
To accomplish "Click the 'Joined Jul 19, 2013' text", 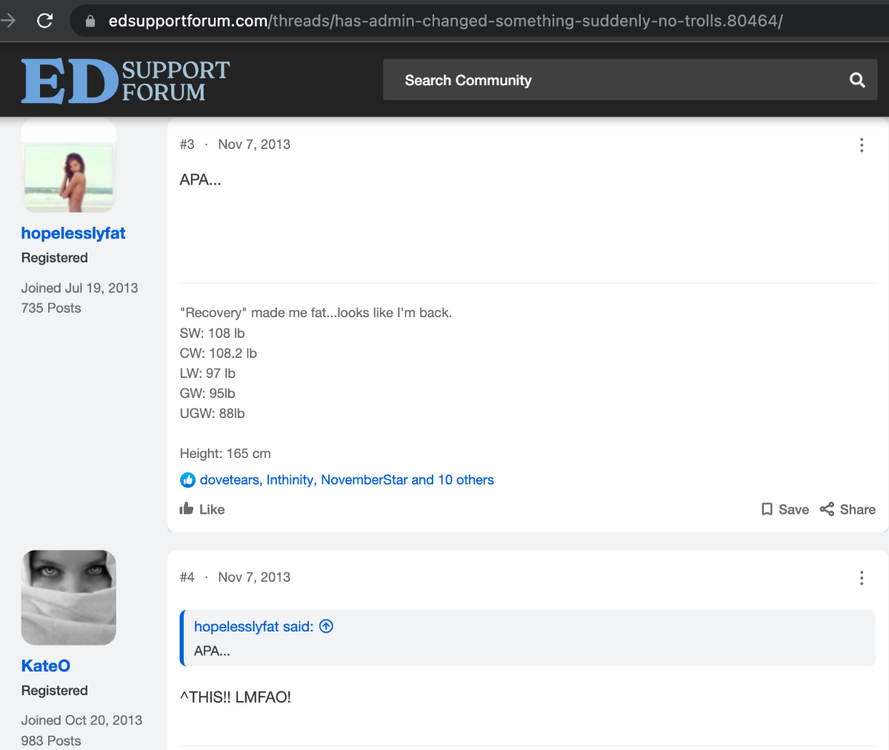I will click(x=79, y=288).
